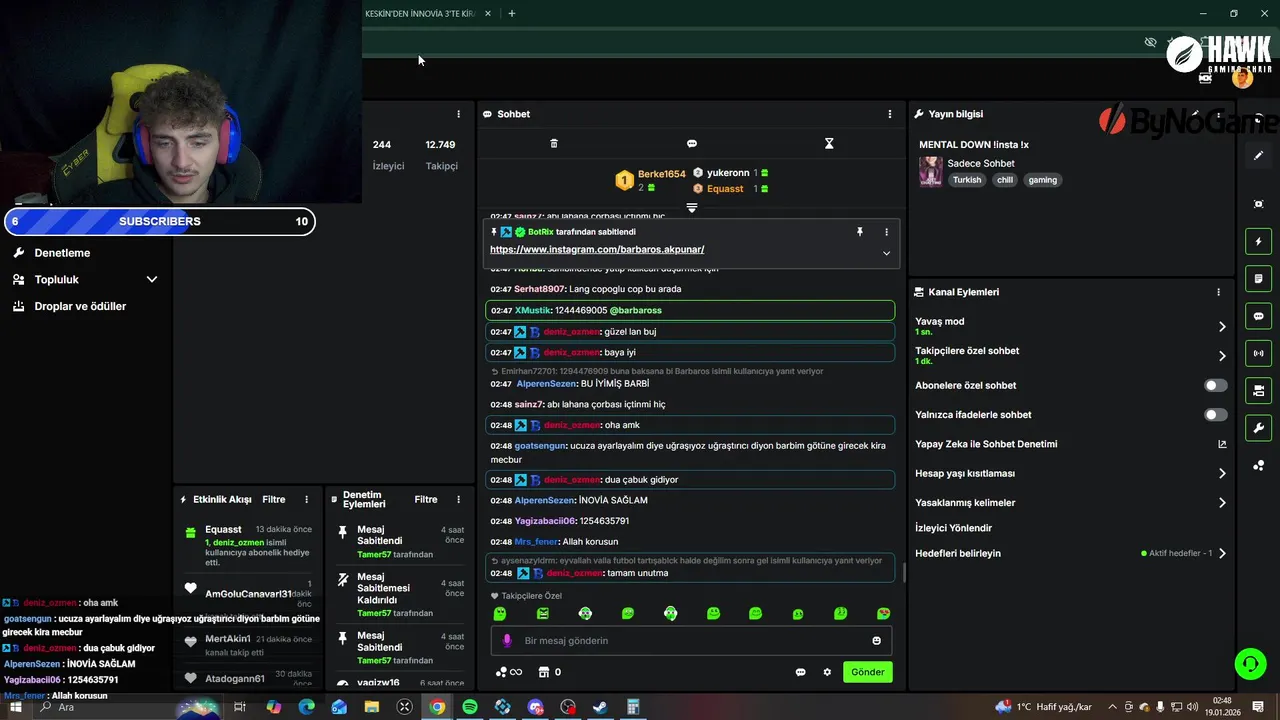Click the hourglass slow mode icon

[x=829, y=144]
